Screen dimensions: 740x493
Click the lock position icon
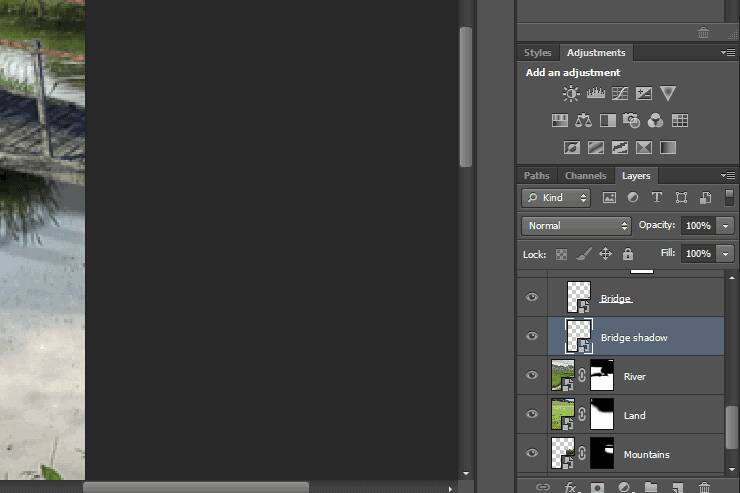605,255
